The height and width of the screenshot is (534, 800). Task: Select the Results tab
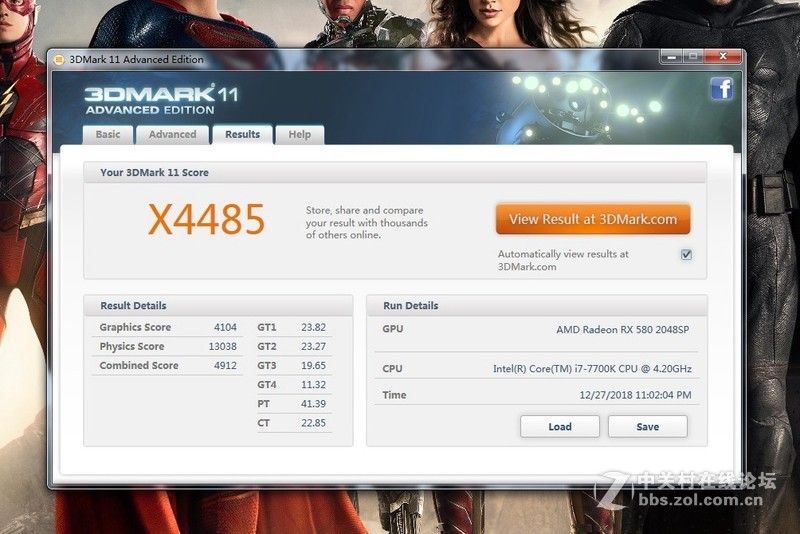[242, 135]
